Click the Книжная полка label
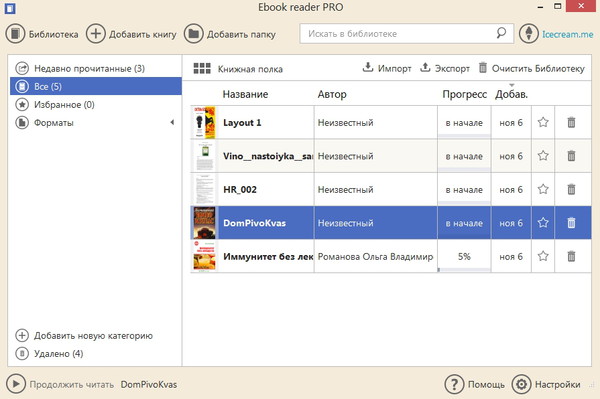 [x=250, y=69]
